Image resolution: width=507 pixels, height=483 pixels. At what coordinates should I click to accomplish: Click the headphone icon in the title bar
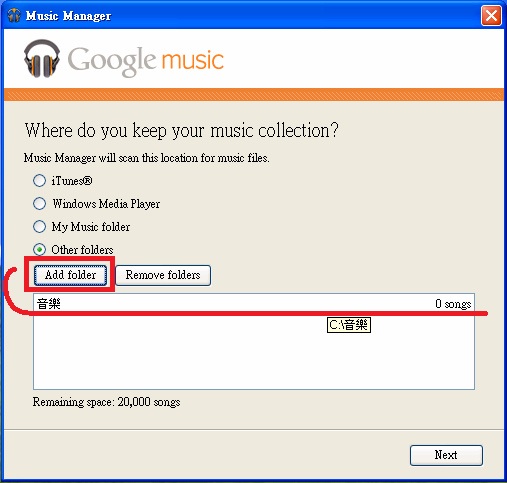(14, 15)
